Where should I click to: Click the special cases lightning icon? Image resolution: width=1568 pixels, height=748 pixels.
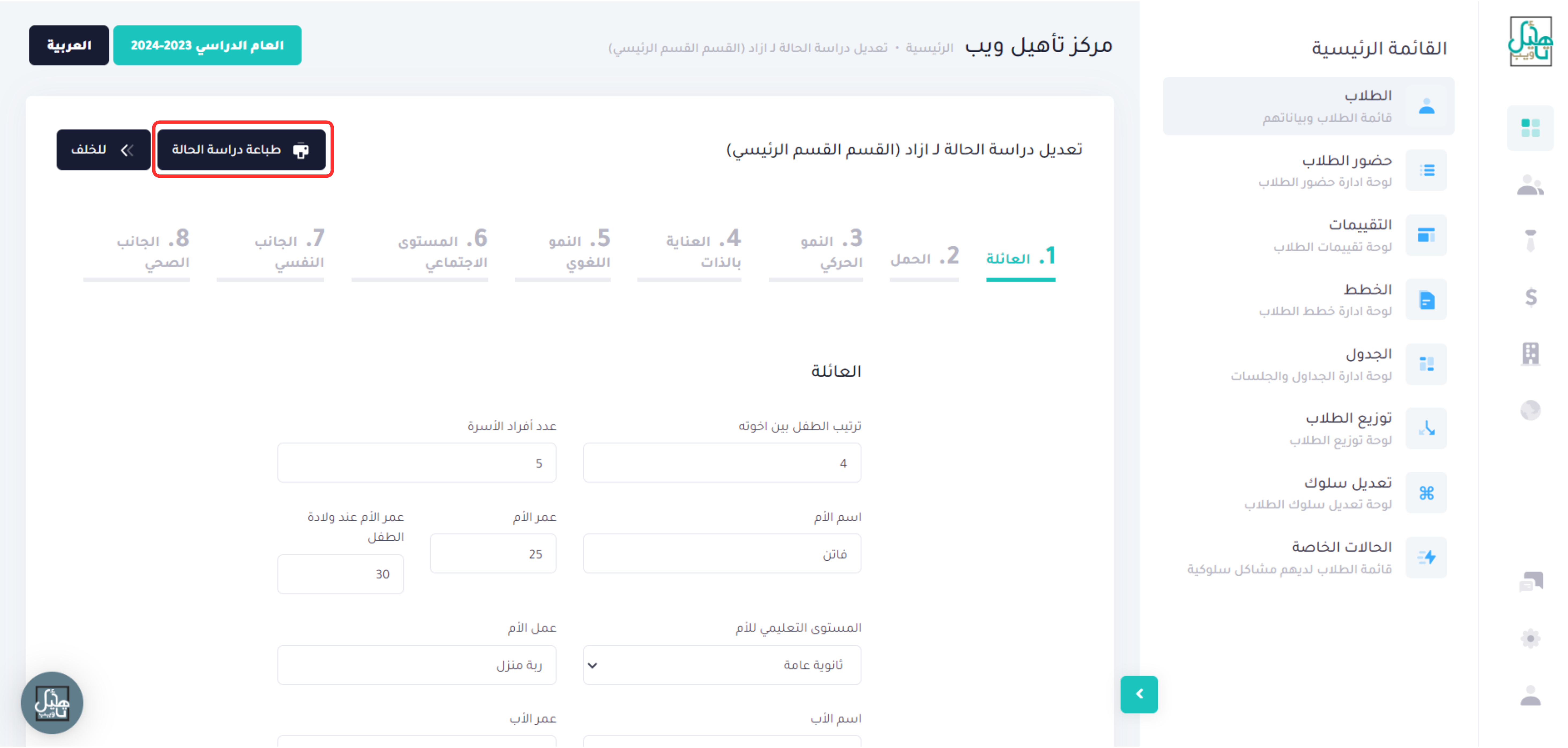click(x=1426, y=557)
